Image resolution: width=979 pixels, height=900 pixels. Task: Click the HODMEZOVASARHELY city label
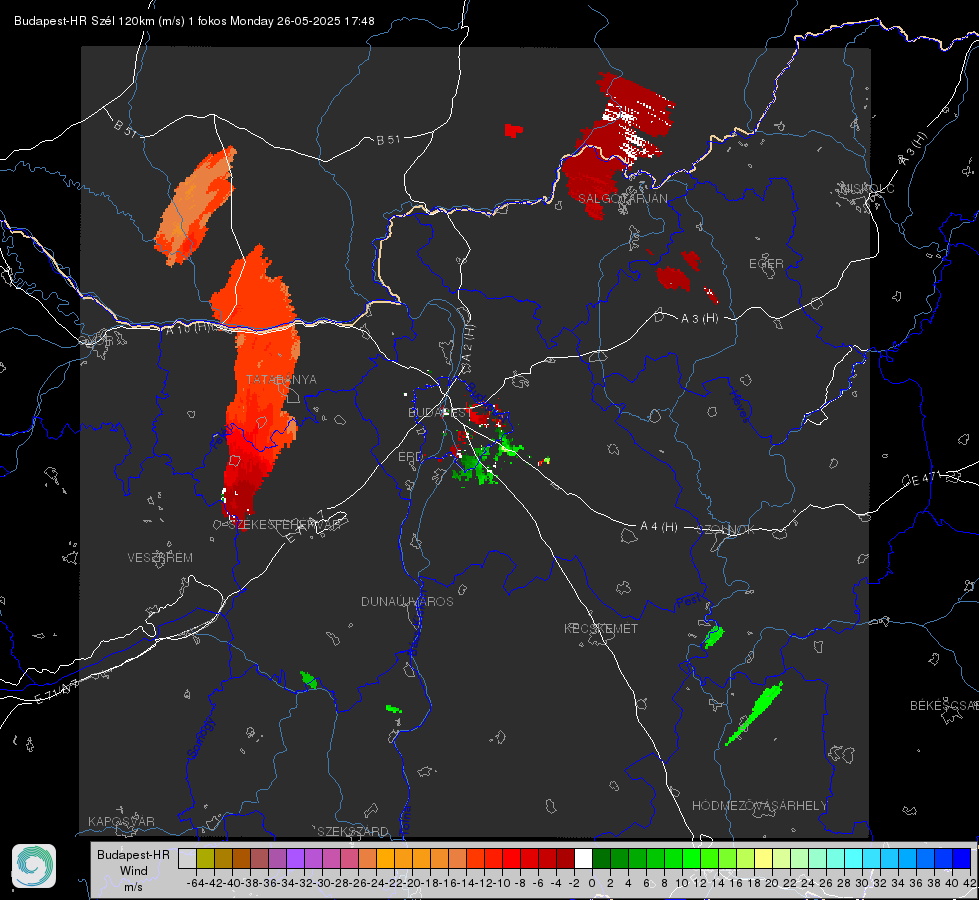pyautogui.click(x=759, y=806)
